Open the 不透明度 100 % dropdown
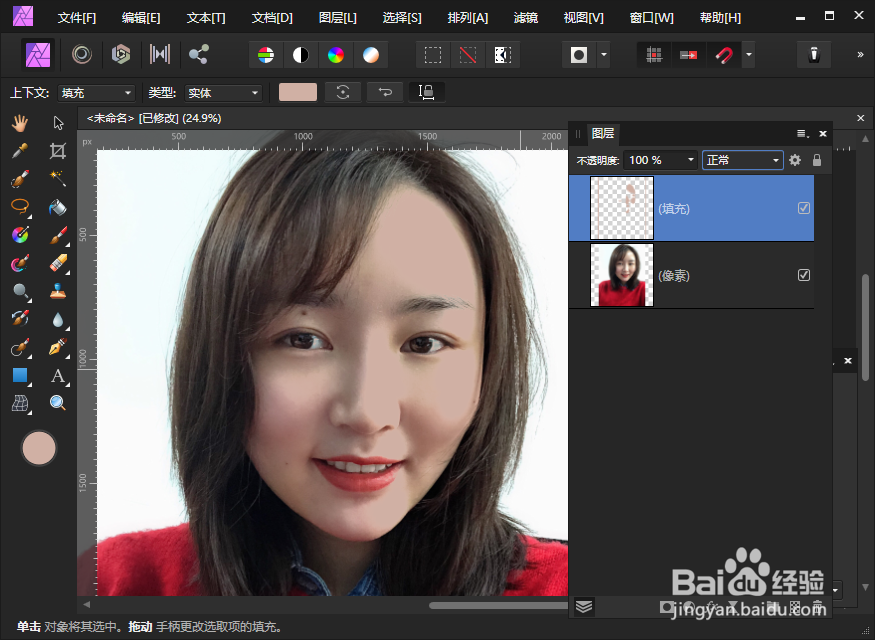 pos(661,160)
